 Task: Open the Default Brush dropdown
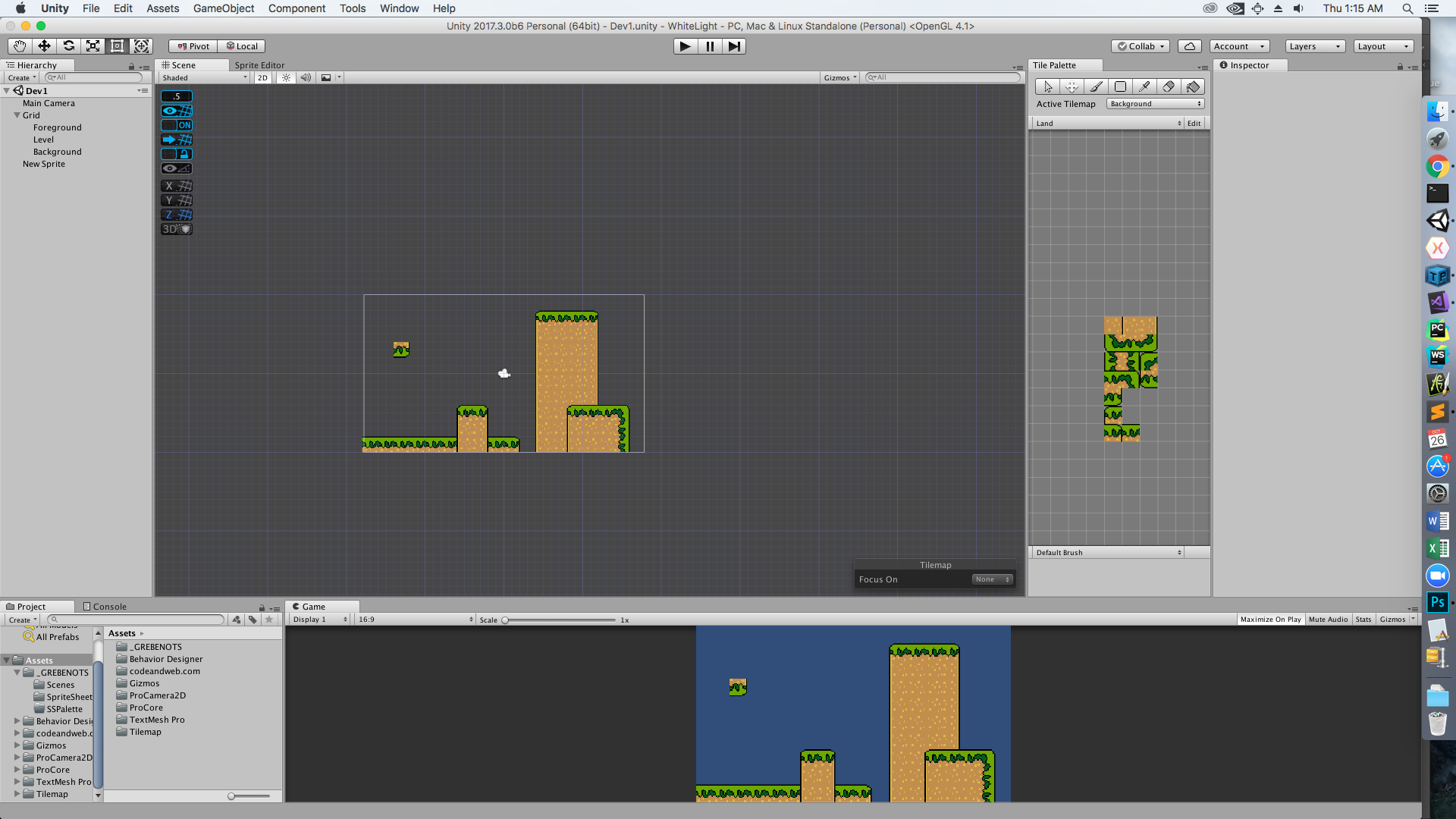pos(1107,552)
